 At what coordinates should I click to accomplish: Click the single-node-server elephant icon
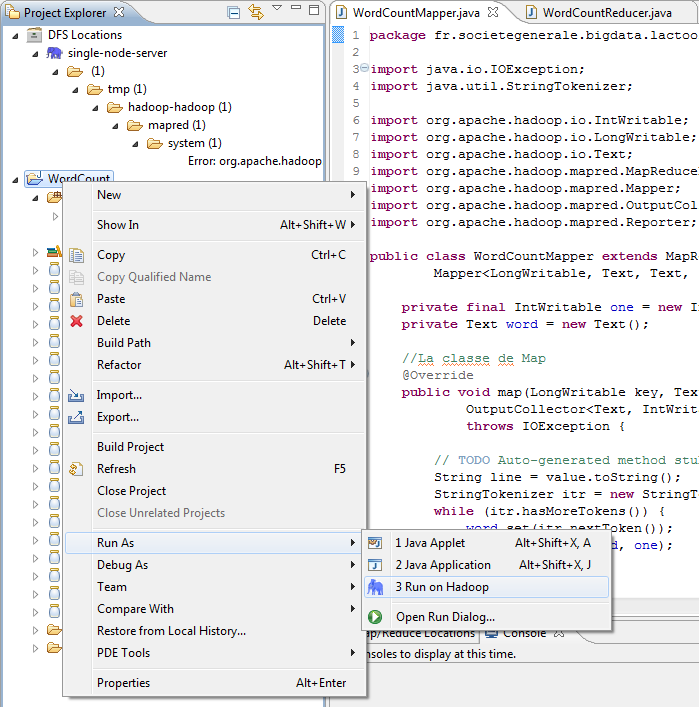(x=55, y=53)
